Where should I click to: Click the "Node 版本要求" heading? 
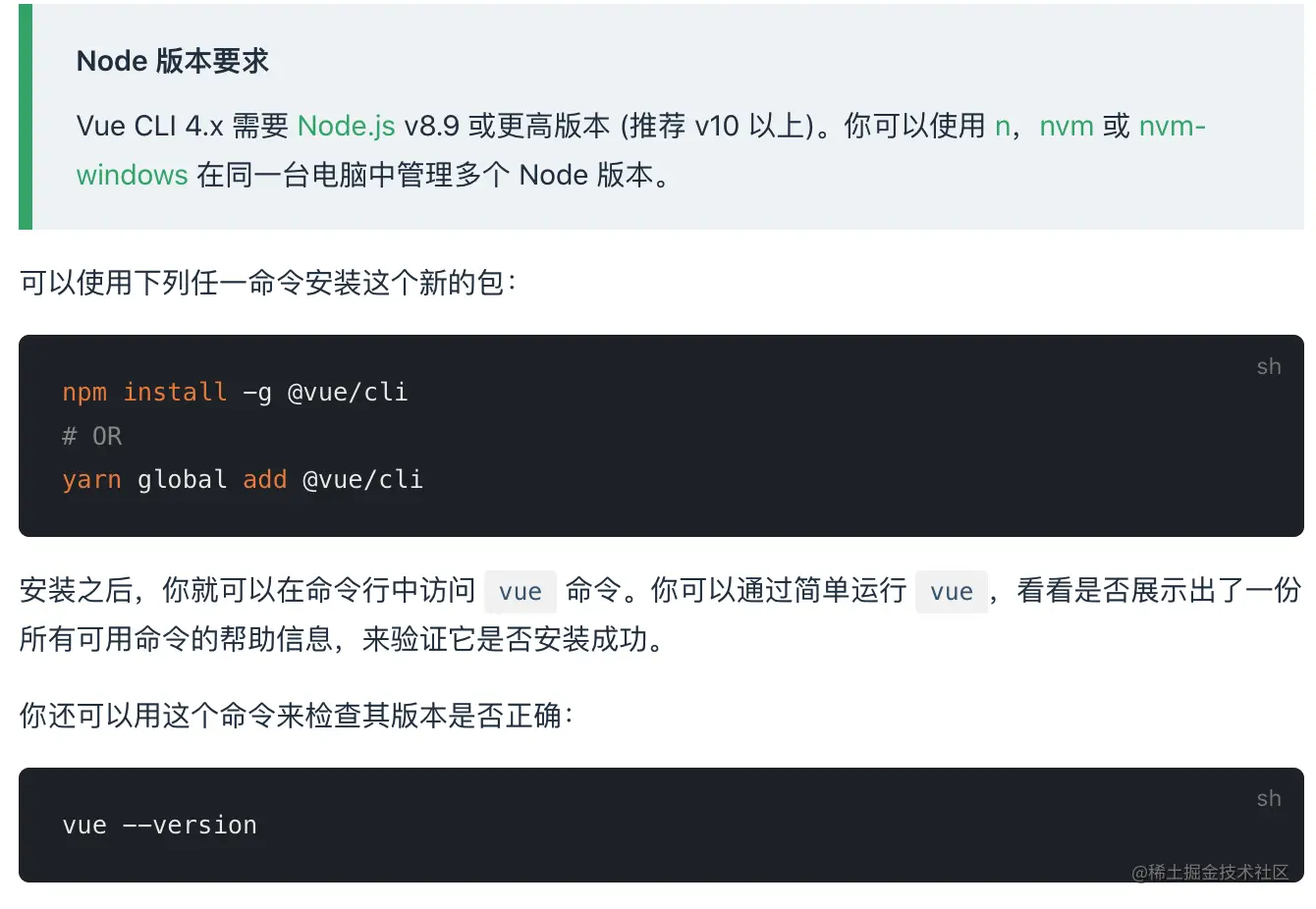[172, 61]
